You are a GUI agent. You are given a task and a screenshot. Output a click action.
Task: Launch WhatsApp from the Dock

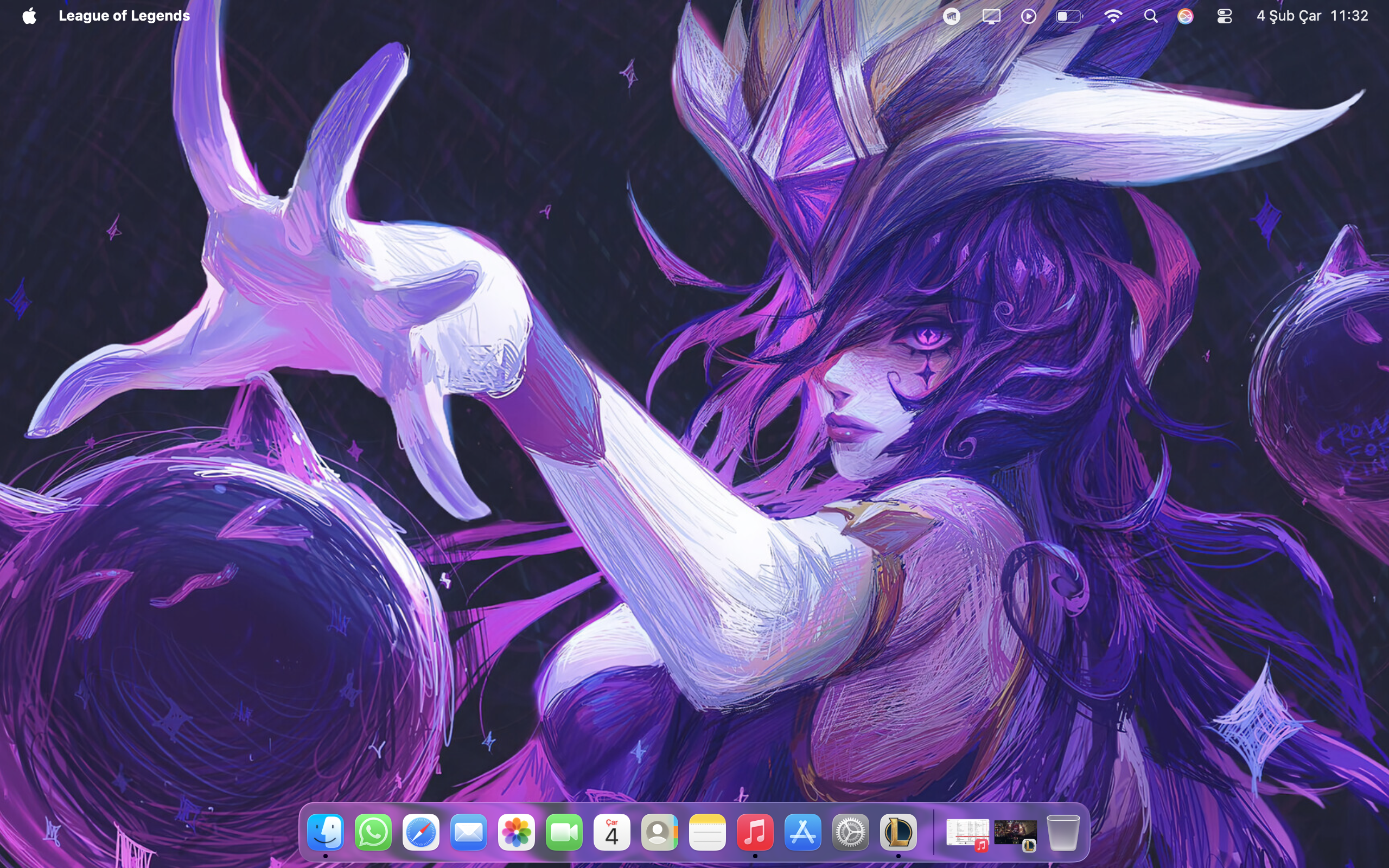coord(373,832)
